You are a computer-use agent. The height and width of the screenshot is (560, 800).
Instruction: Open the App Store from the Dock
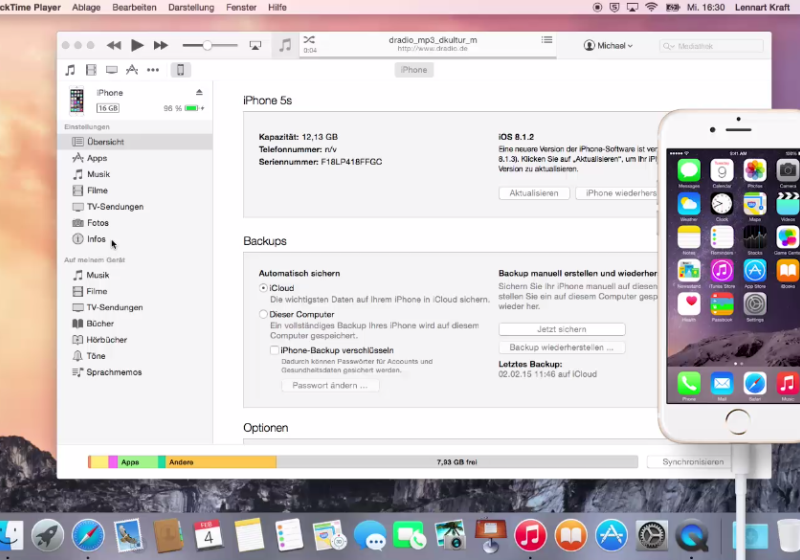coord(611,536)
